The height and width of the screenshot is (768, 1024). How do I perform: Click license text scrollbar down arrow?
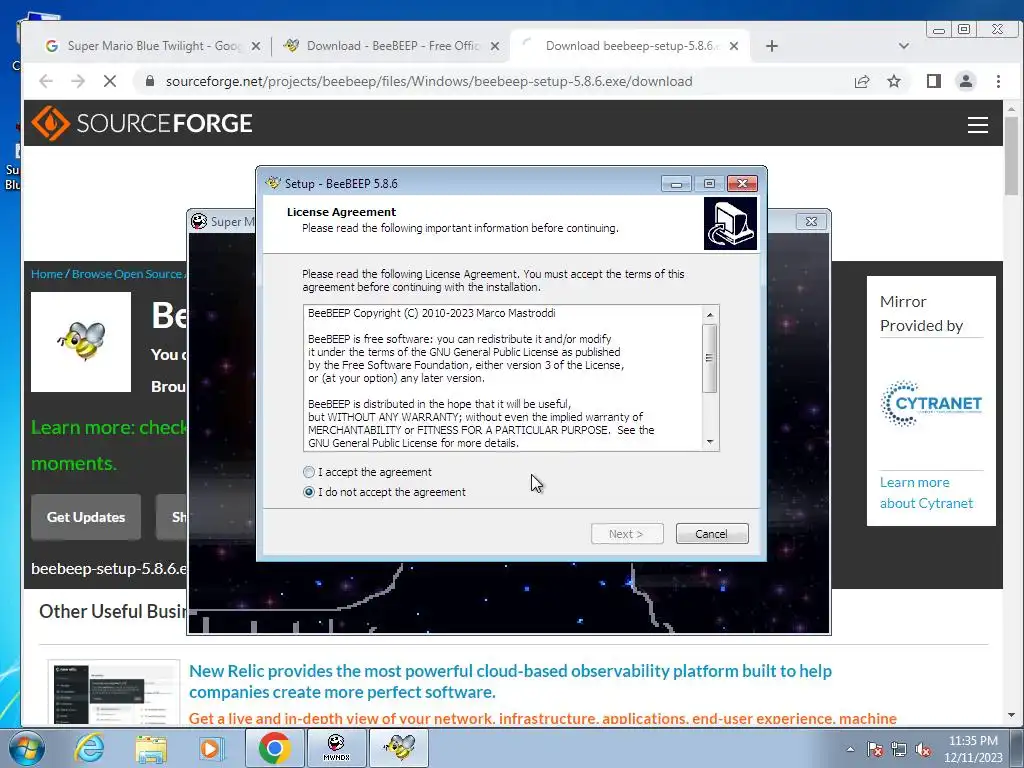710,442
